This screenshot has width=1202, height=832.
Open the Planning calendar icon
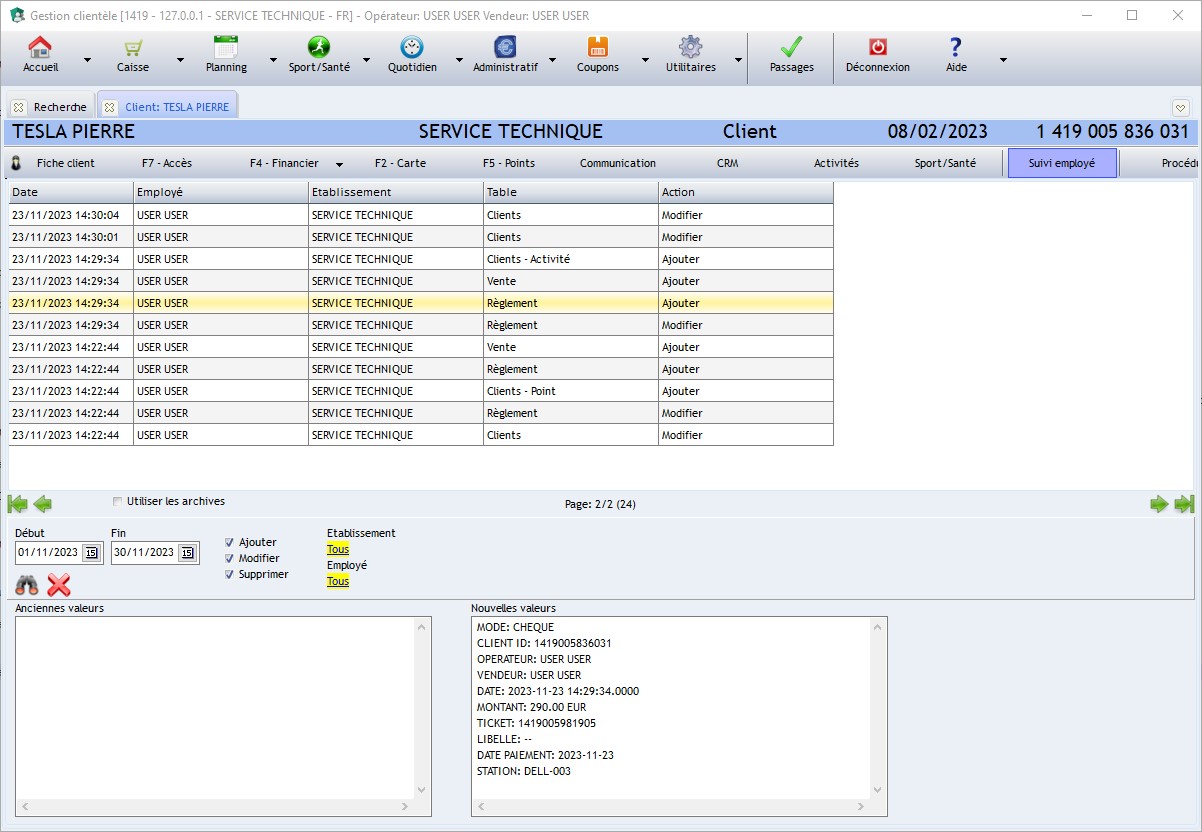[x=226, y=48]
